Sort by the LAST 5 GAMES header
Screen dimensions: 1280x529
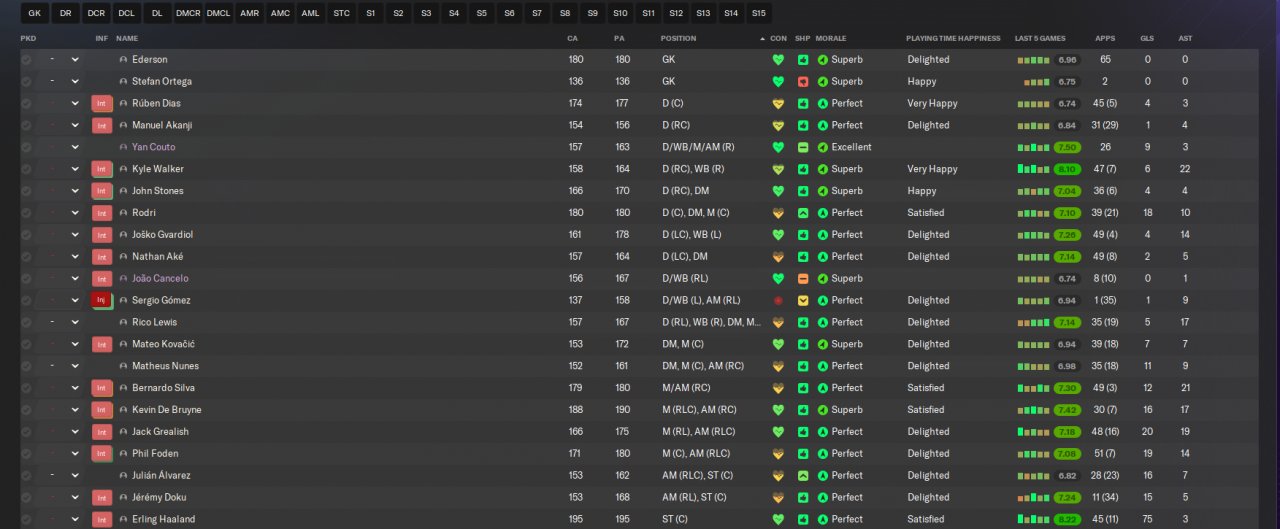pos(1040,38)
